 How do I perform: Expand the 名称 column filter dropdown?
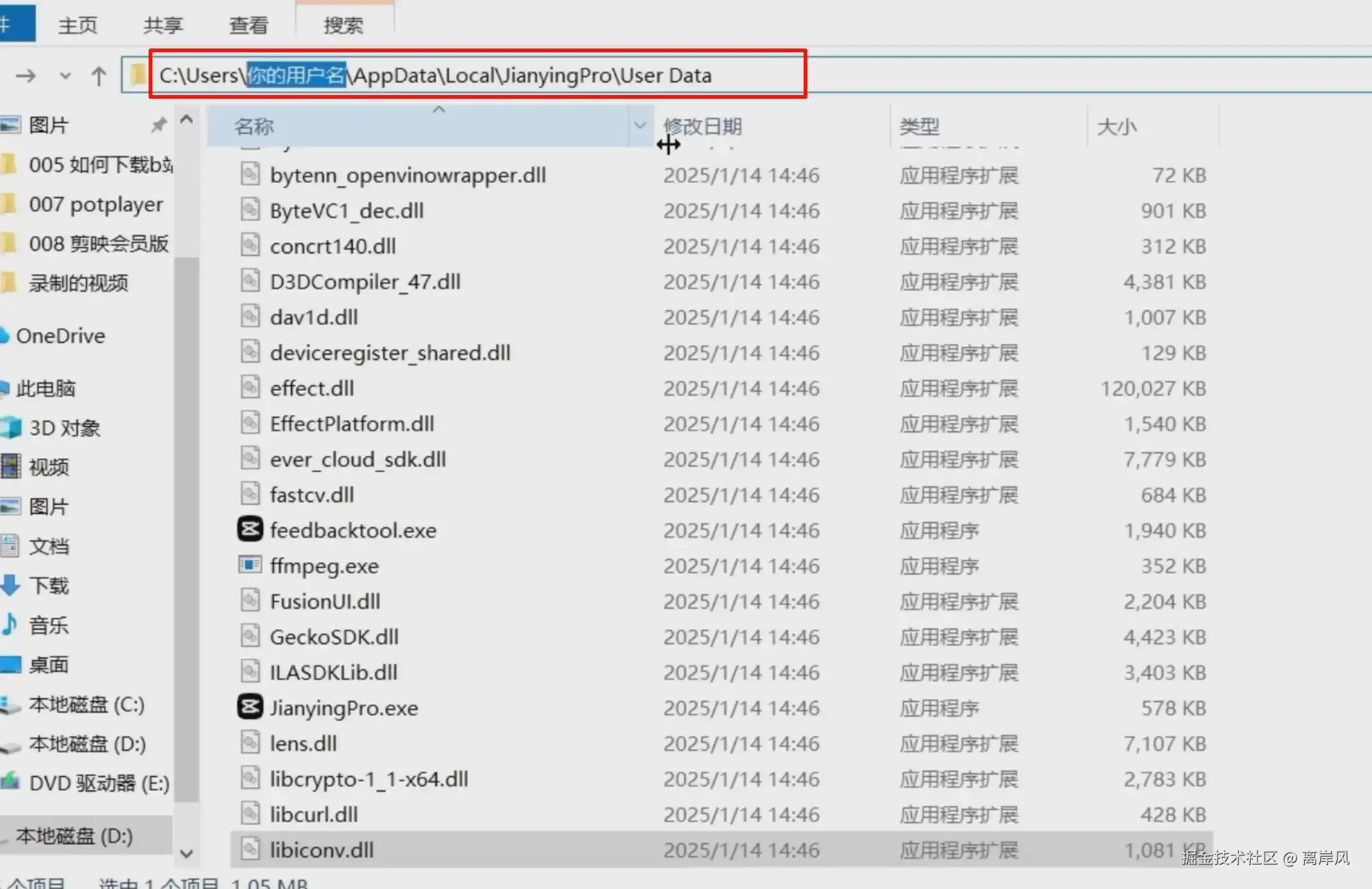coord(639,125)
